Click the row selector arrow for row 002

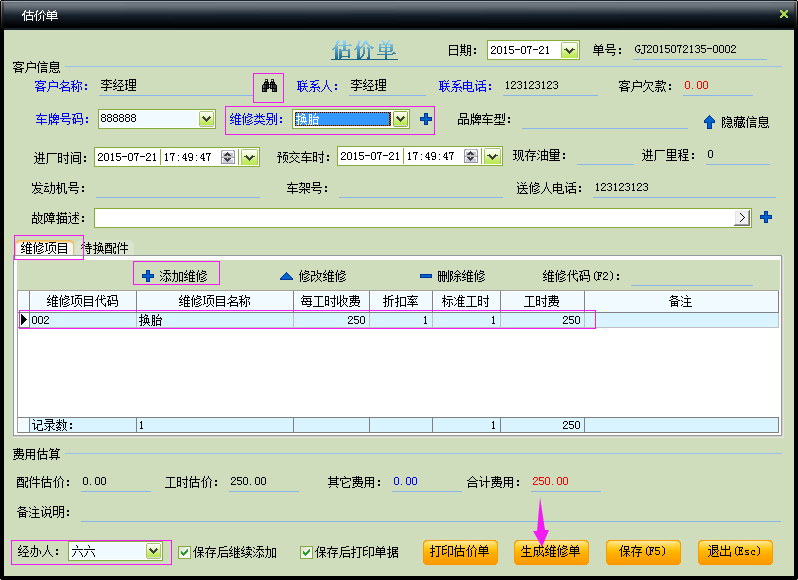pyautogui.click(x=23, y=320)
